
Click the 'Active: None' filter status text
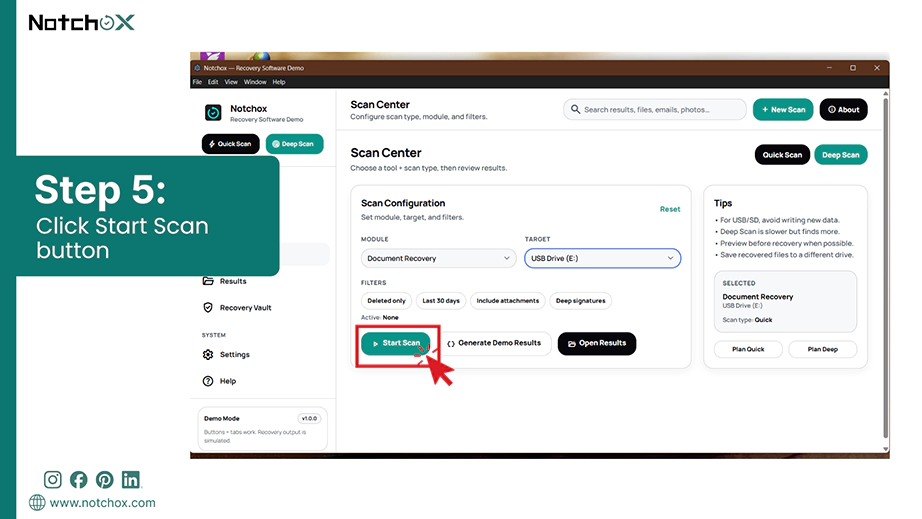click(379, 317)
